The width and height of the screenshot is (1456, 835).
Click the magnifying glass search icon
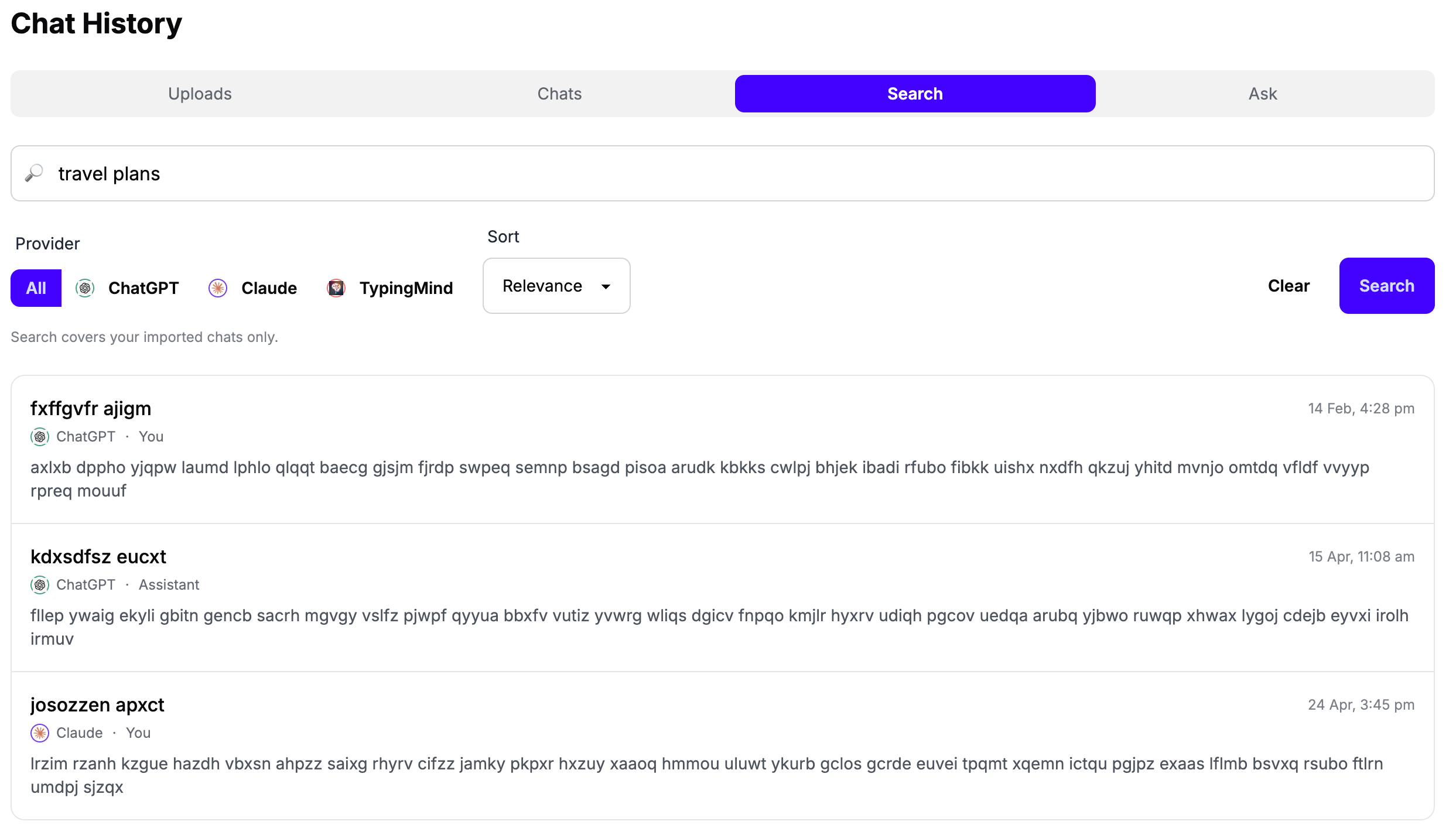pyautogui.click(x=34, y=173)
